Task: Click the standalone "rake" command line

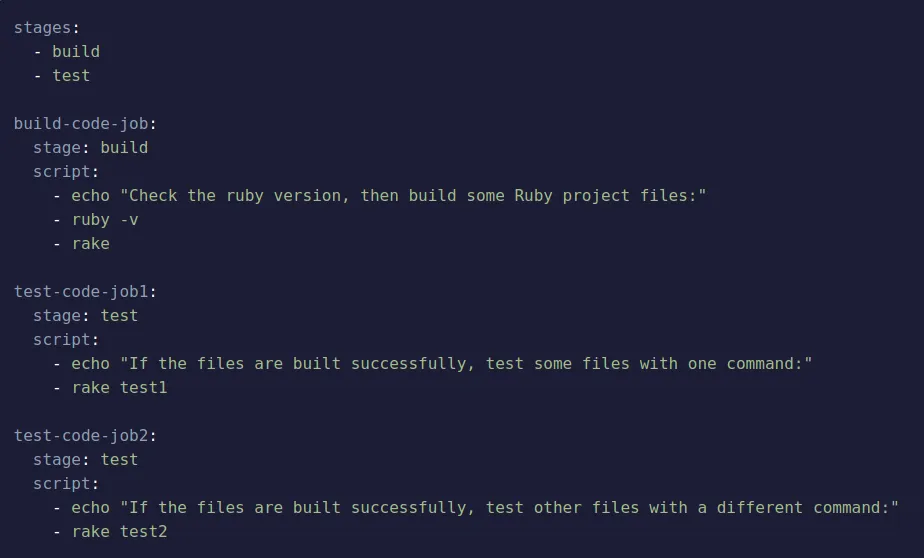Action: pyautogui.click(x=90, y=243)
